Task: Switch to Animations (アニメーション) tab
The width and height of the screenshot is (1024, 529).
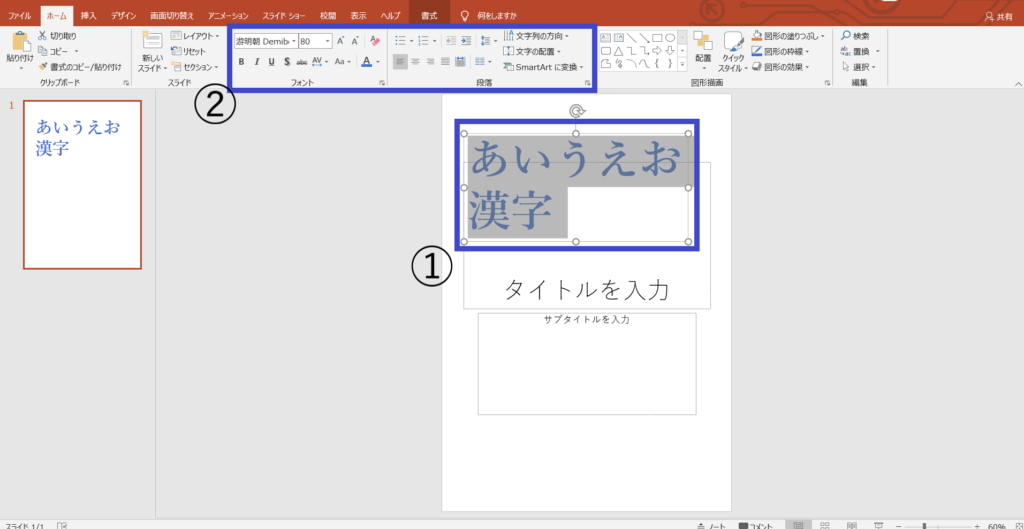Action: (228, 14)
